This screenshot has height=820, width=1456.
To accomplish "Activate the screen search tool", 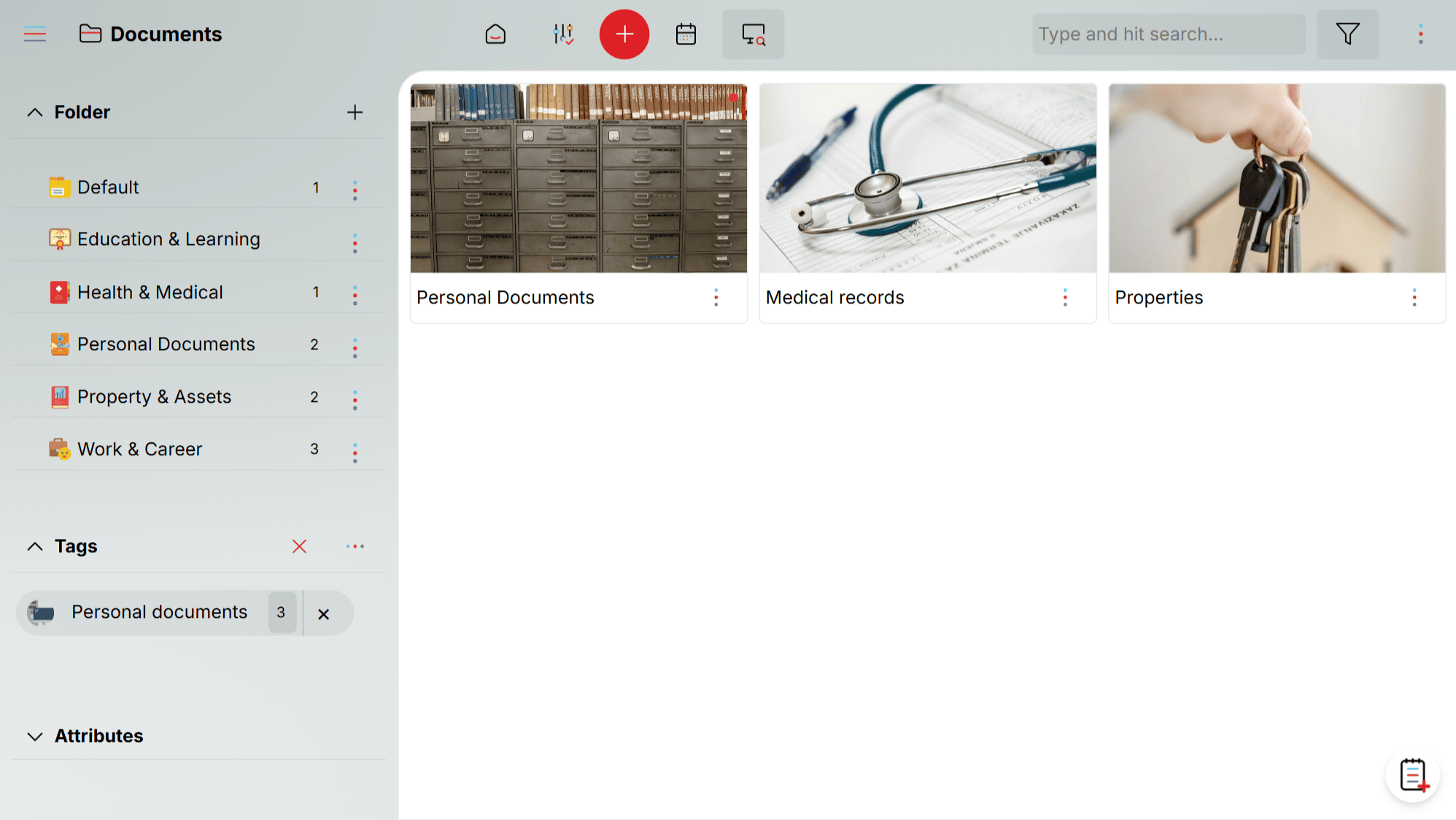I will pos(753,34).
